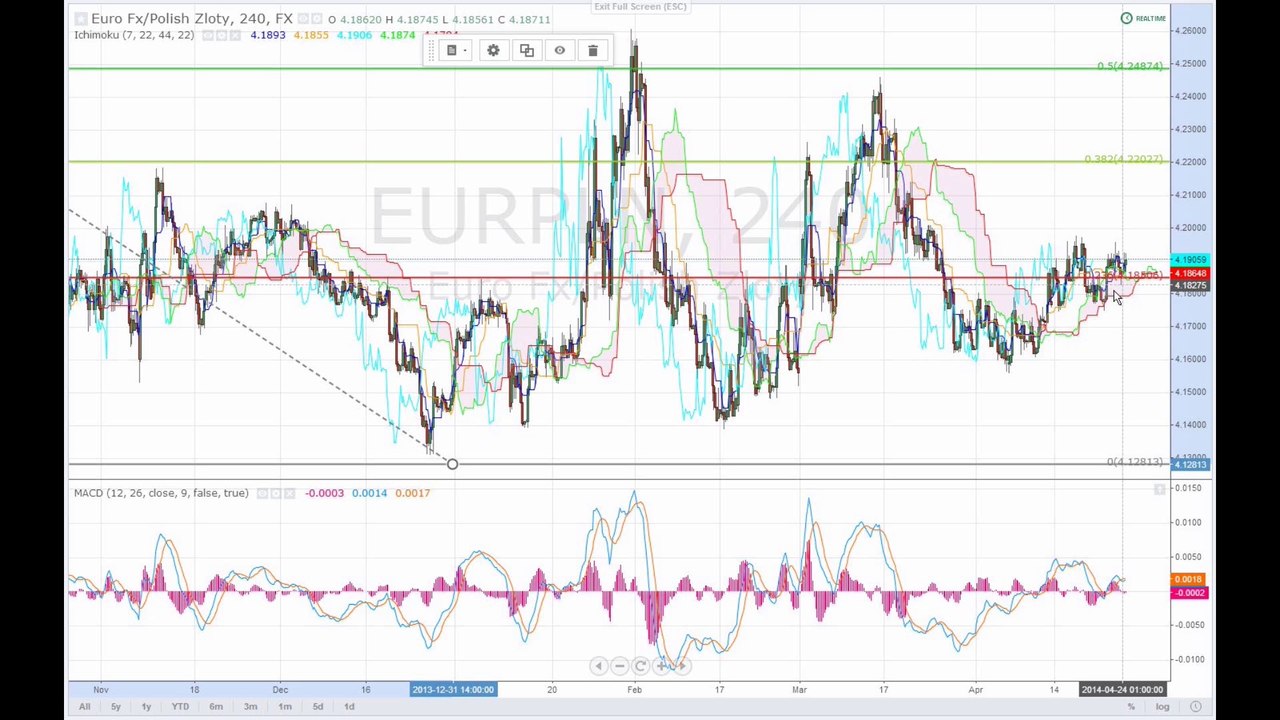The image size is (1280, 720).
Task: Click the Ichimoku value 4.1855
Action: (x=311, y=36)
